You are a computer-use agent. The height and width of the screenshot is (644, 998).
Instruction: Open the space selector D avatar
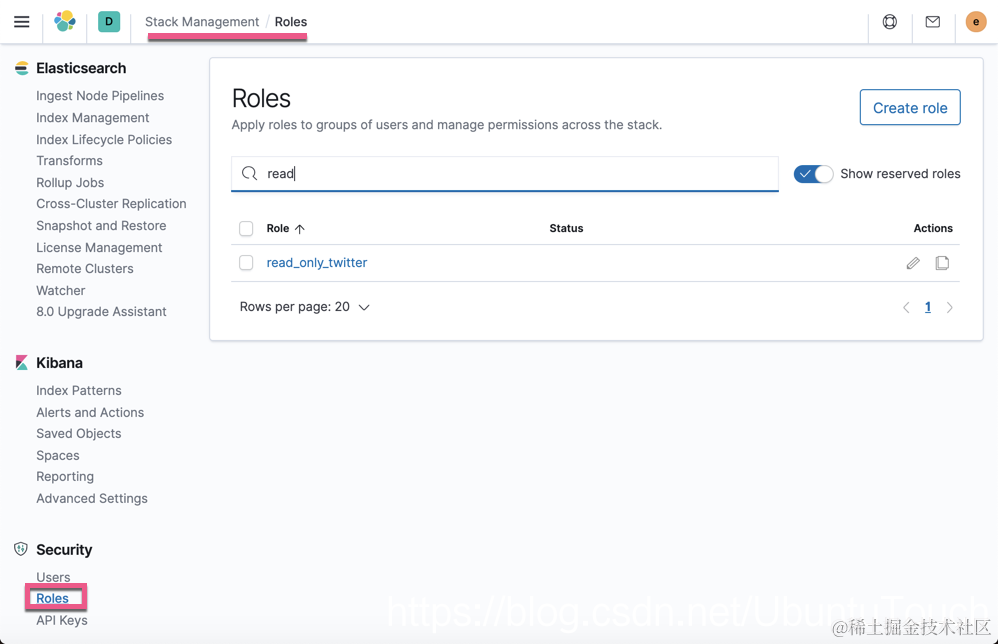[x=109, y=22]
